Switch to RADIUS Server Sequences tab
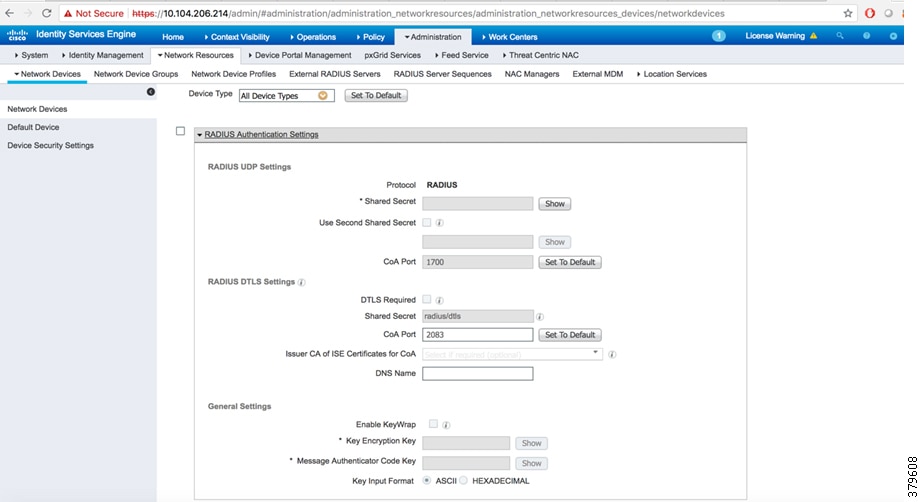920x502 pixels. click(x=442, y=74)
